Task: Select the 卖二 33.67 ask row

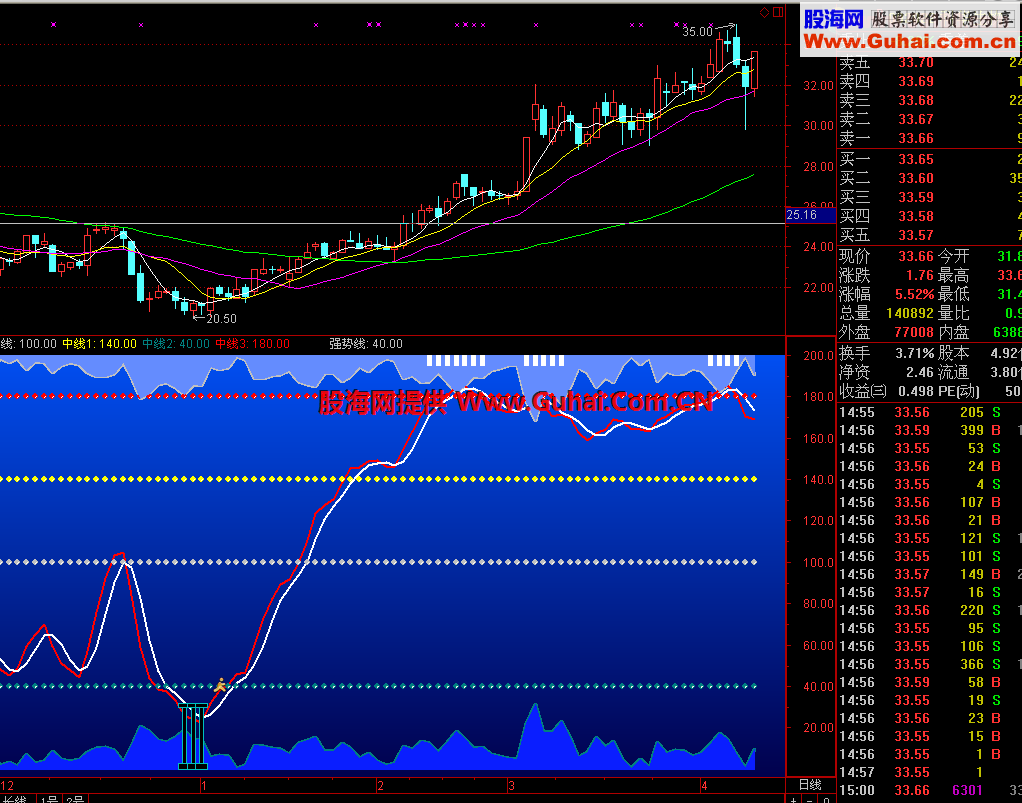Action: pos(929,119)
